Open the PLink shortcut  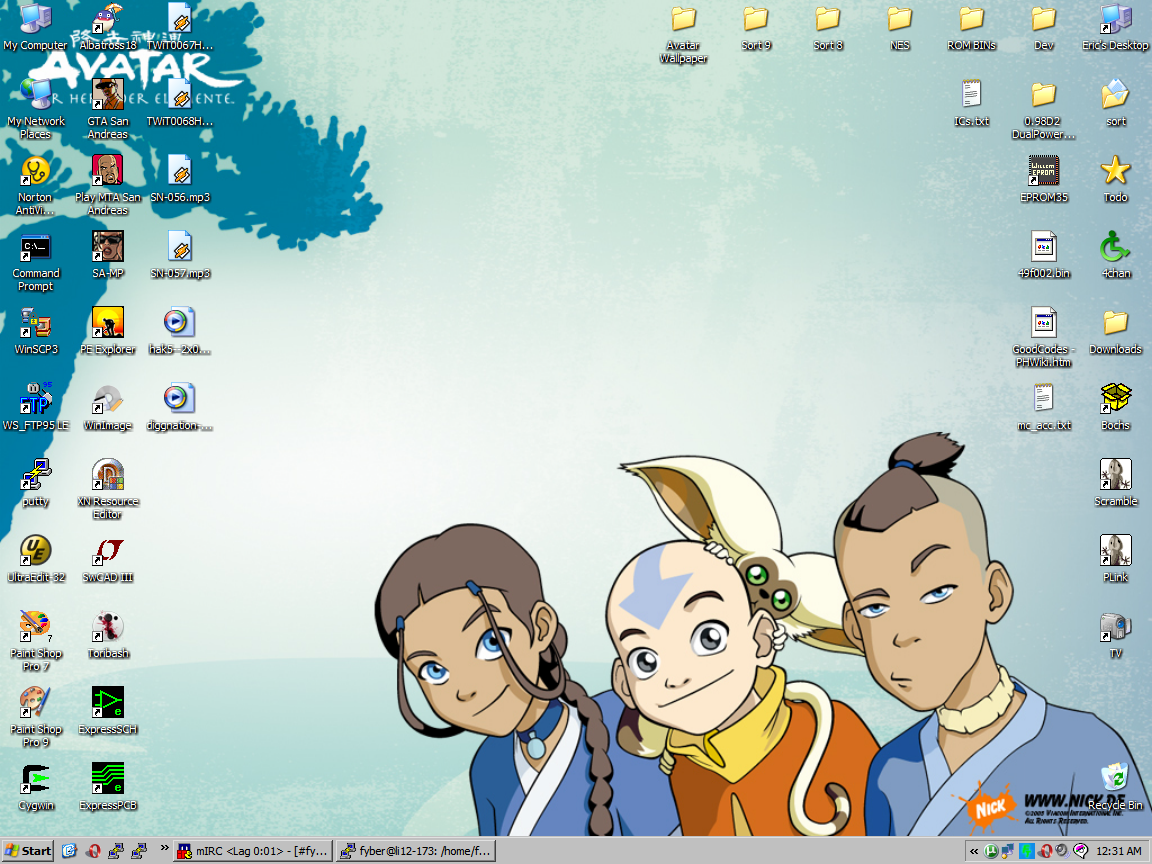pyautogui.click(x=1115, y=559)
